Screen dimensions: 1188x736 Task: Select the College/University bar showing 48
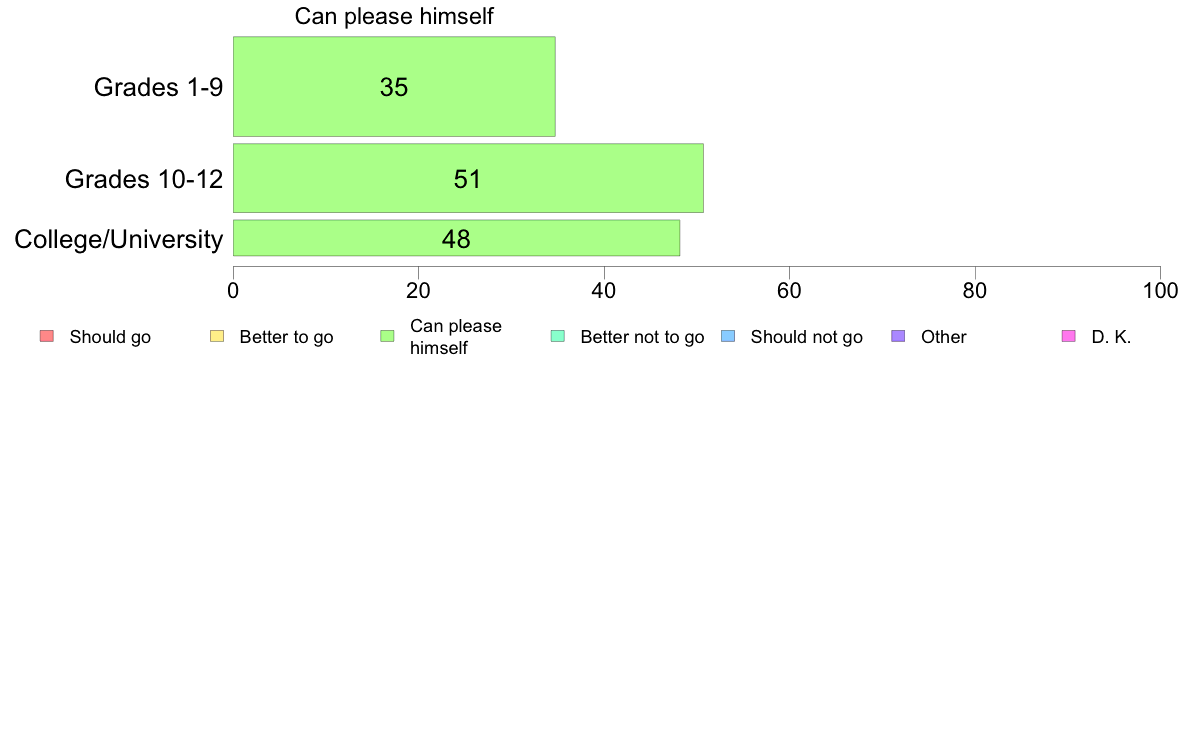(x=456, y=238)
